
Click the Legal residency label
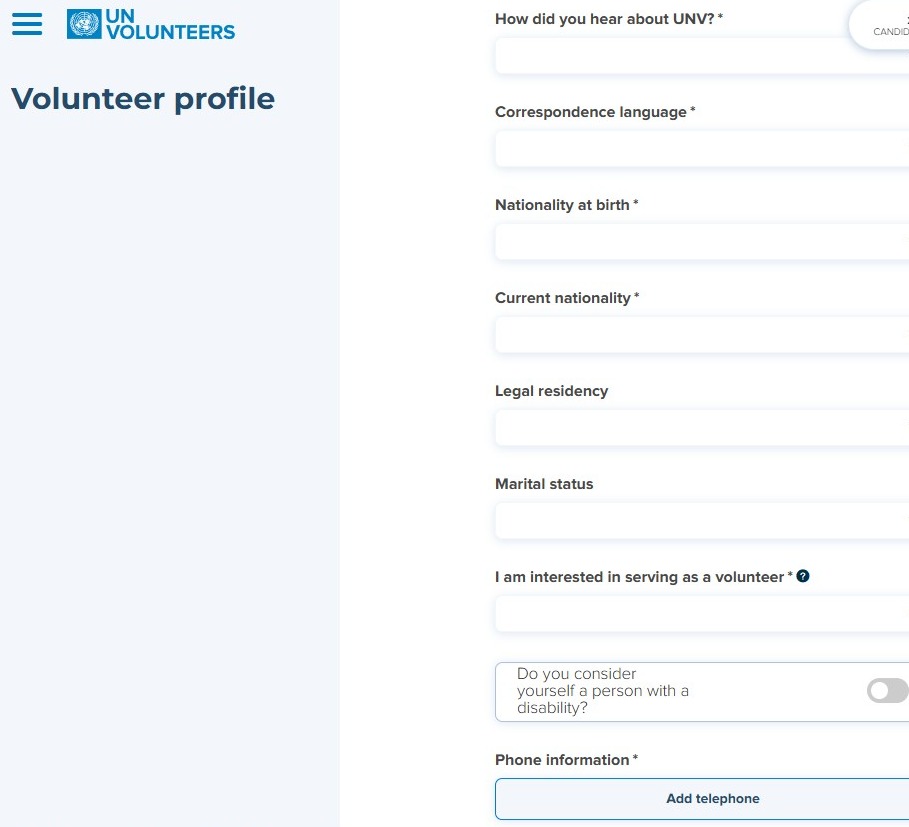click(x=551, y=391)
